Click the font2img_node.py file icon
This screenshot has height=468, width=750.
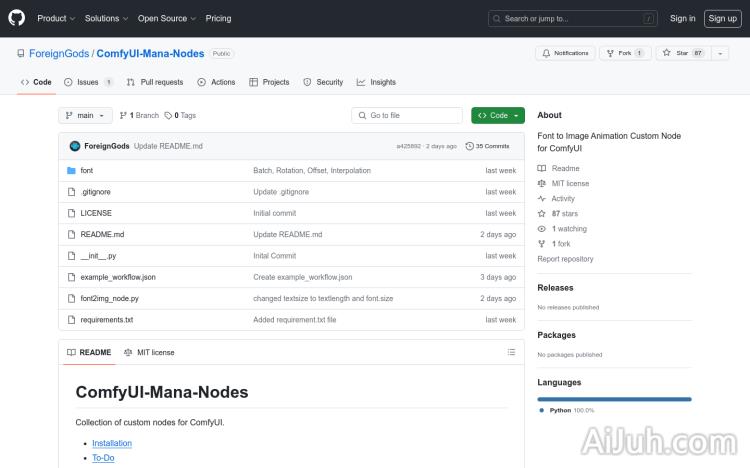[72, 298]
